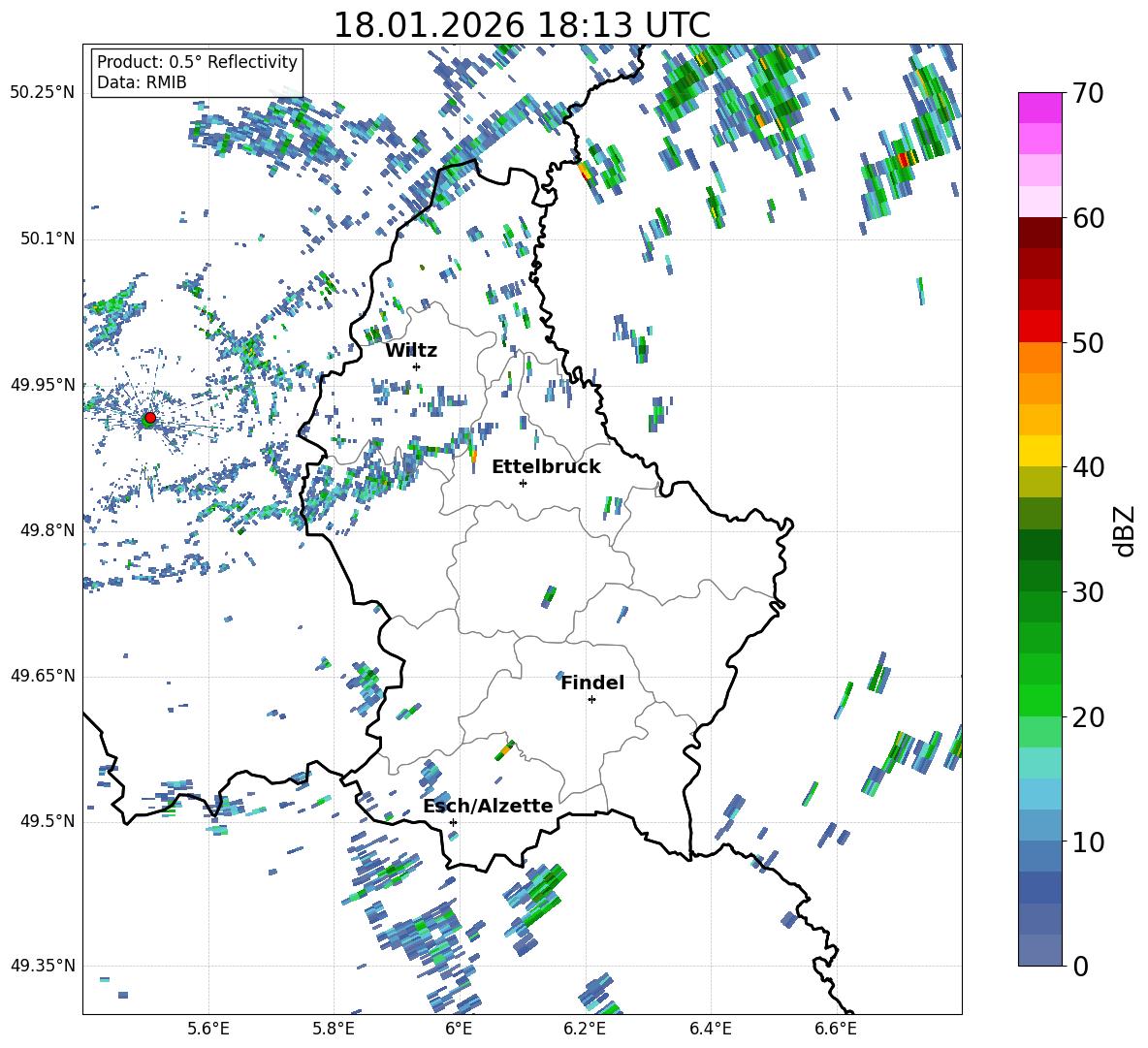Viewport: 1148px width, 1048px height.
Task: Click the 49.8°N latitude label
Action: coord(47,530)
